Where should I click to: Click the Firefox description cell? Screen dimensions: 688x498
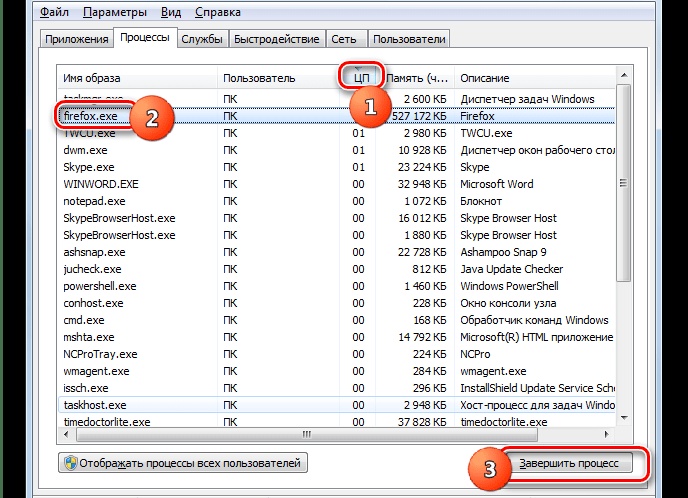tap(477, 116)
